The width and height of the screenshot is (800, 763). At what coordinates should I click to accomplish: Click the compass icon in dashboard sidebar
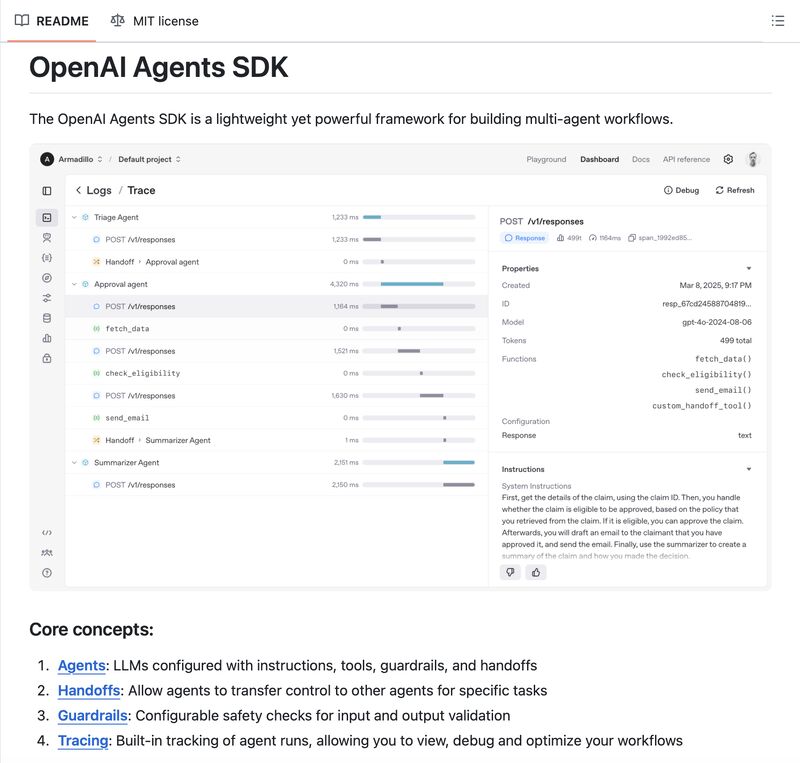[47, 278]
